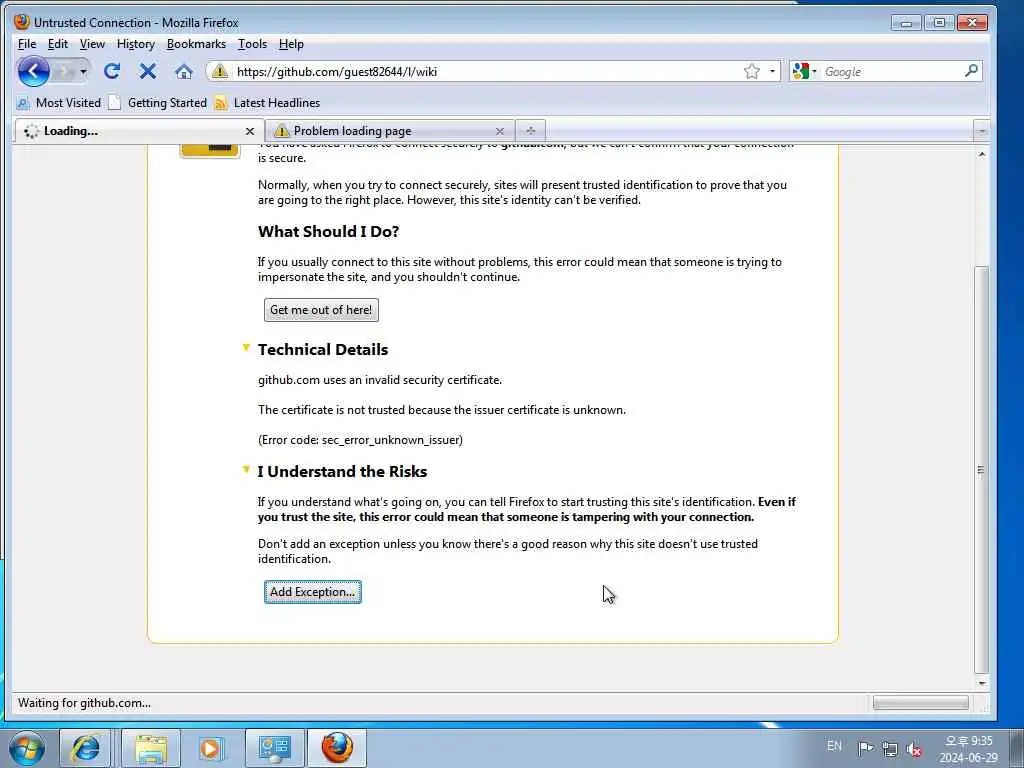Click the Add Exception... button

point(312,592)
